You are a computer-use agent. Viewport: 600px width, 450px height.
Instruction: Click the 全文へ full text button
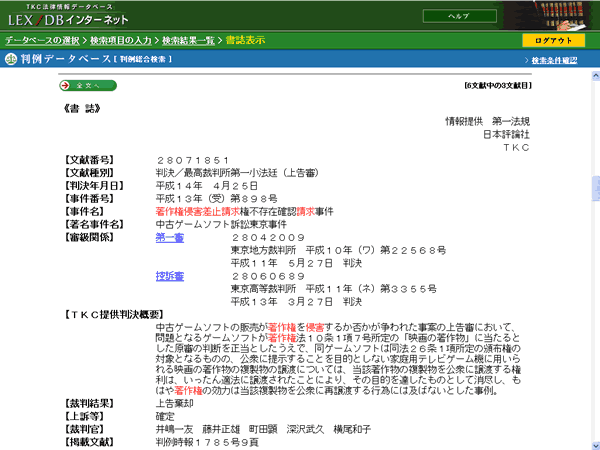coord(88,85)
